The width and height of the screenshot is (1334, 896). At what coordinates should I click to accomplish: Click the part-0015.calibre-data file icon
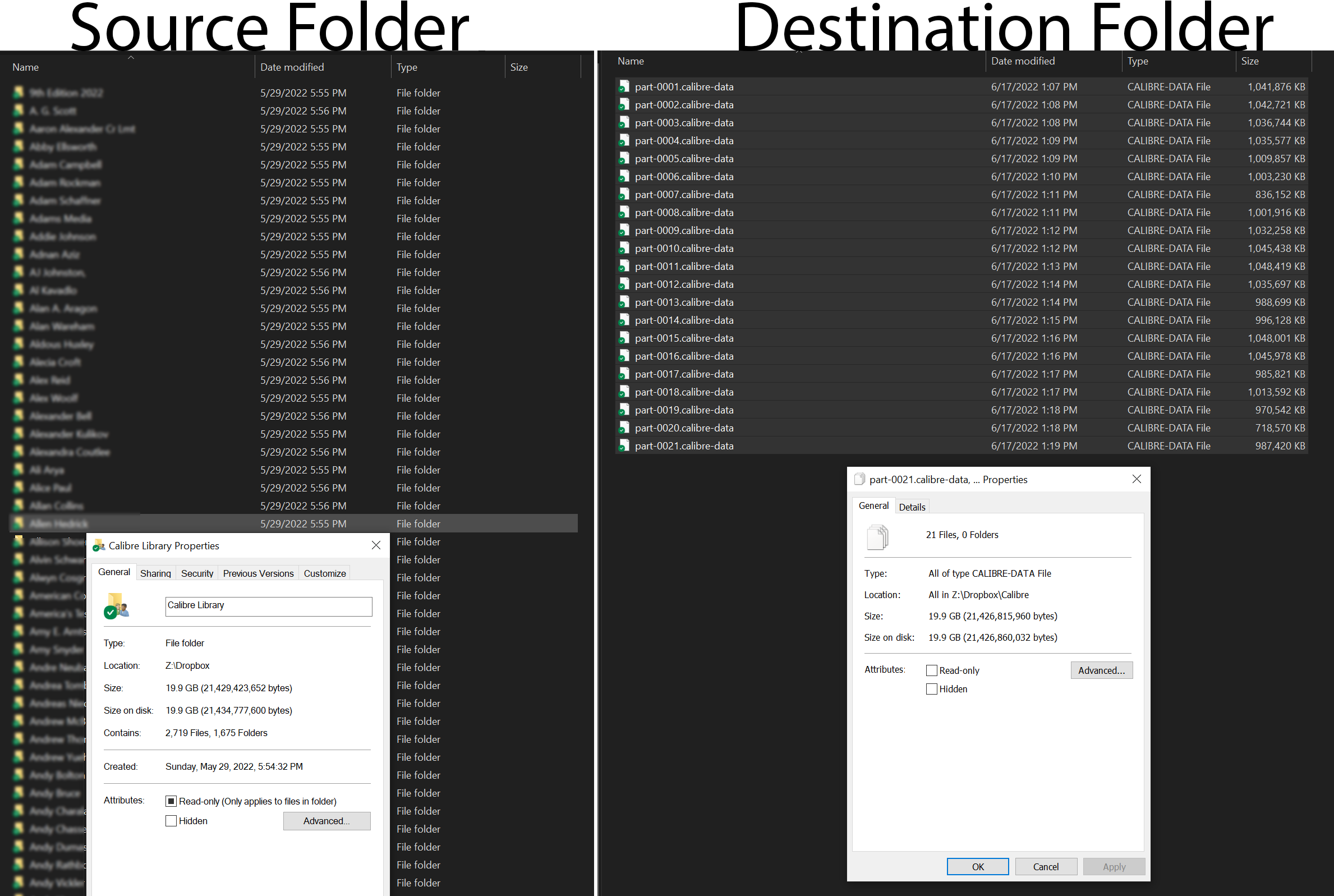click(624, 338)
